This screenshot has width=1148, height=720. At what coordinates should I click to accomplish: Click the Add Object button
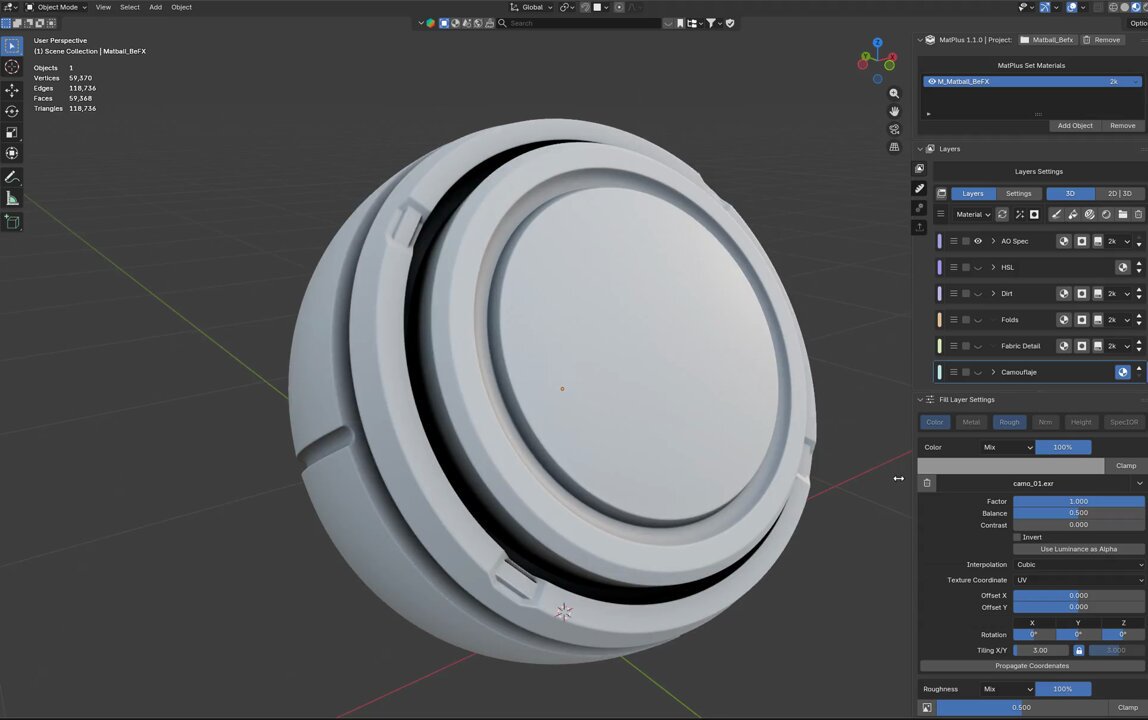1075,126
